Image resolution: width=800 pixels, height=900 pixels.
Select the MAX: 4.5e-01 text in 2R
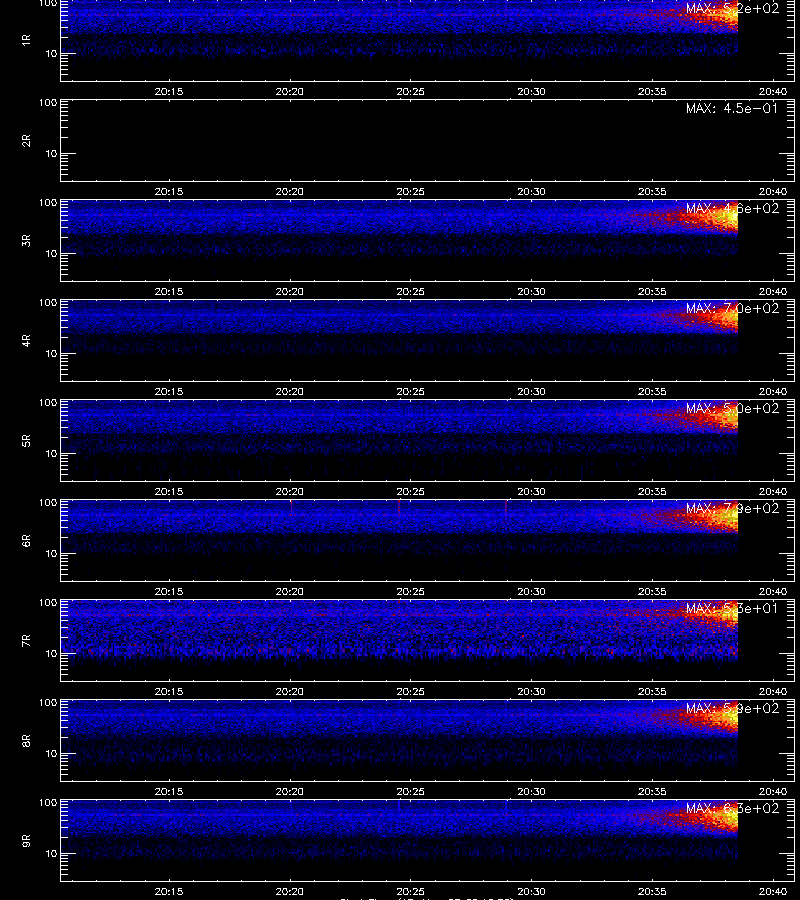[732, 108]
